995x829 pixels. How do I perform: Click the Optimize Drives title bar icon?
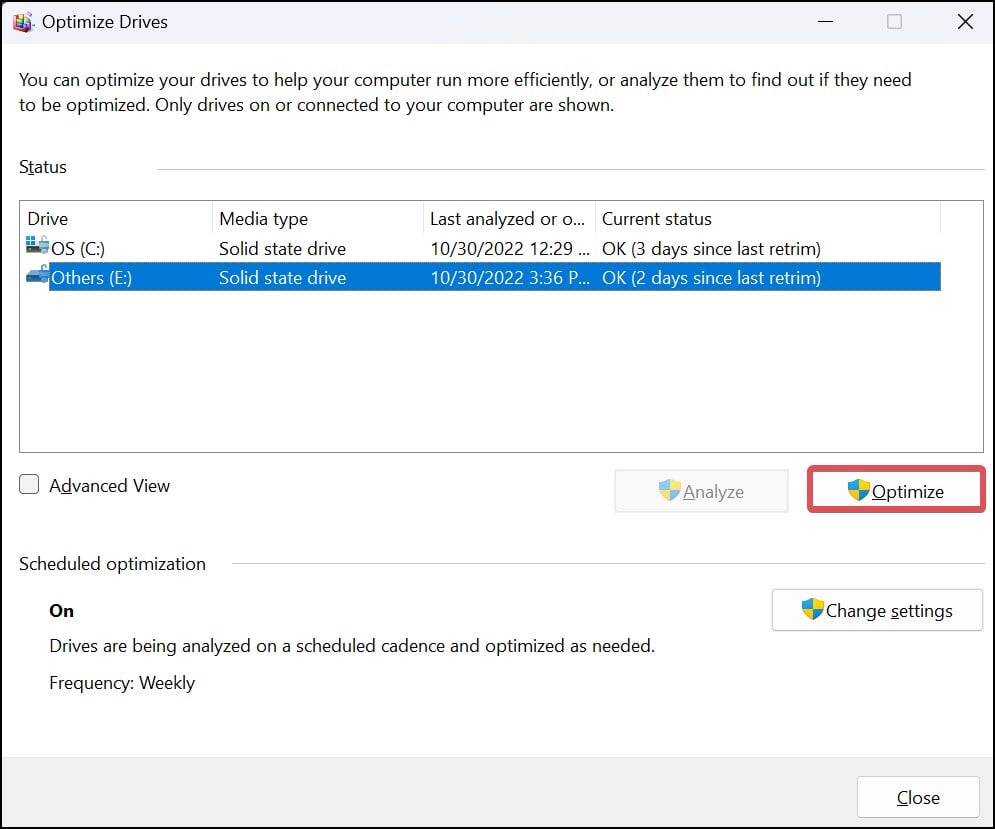[x=22, y=22]
